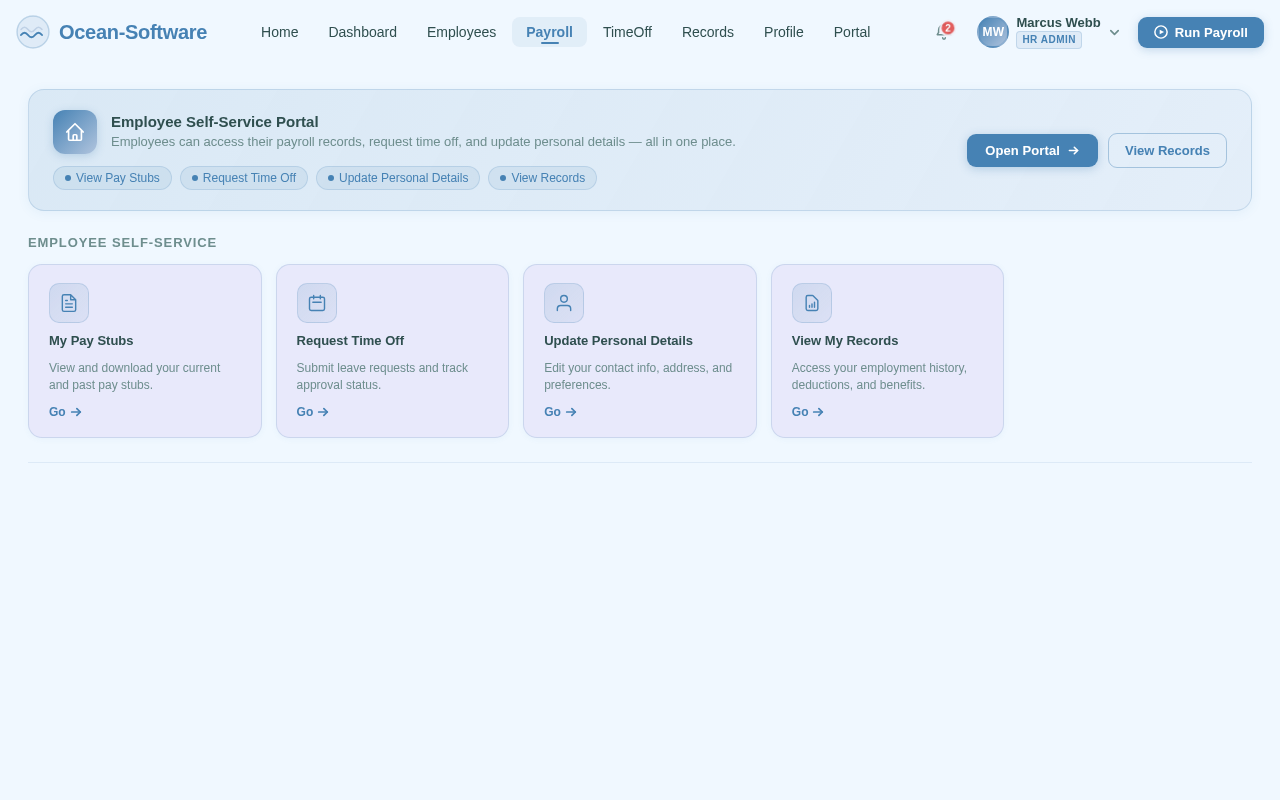Click the home icon on the portal banner
Viewport: 1280px width, 800px height.
point(74,131)
